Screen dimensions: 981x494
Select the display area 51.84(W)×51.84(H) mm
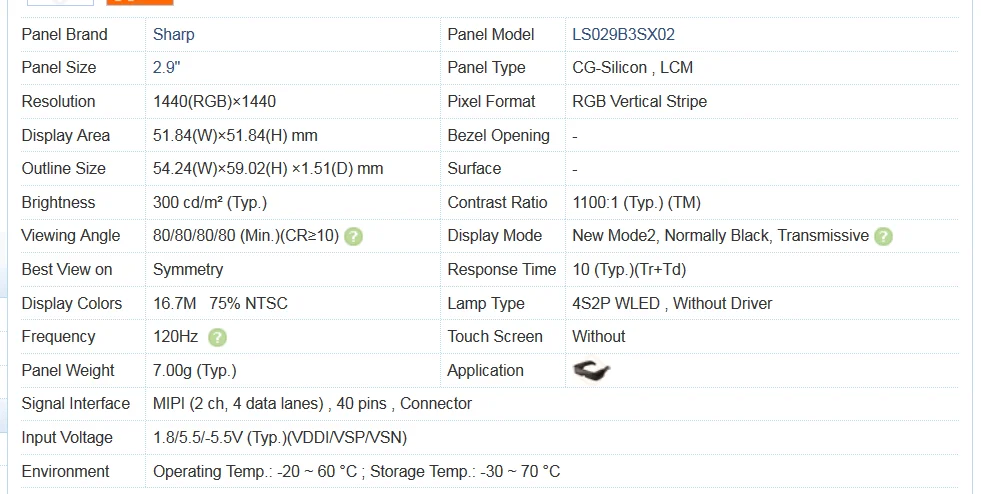point(235,135)
